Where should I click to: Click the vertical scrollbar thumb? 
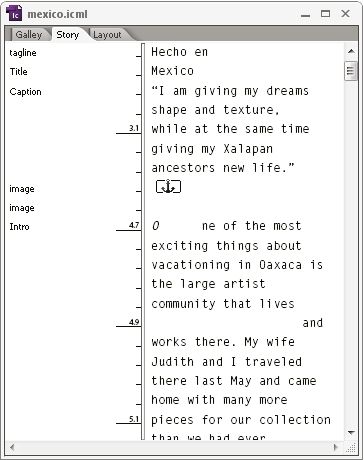click(350, 71)
